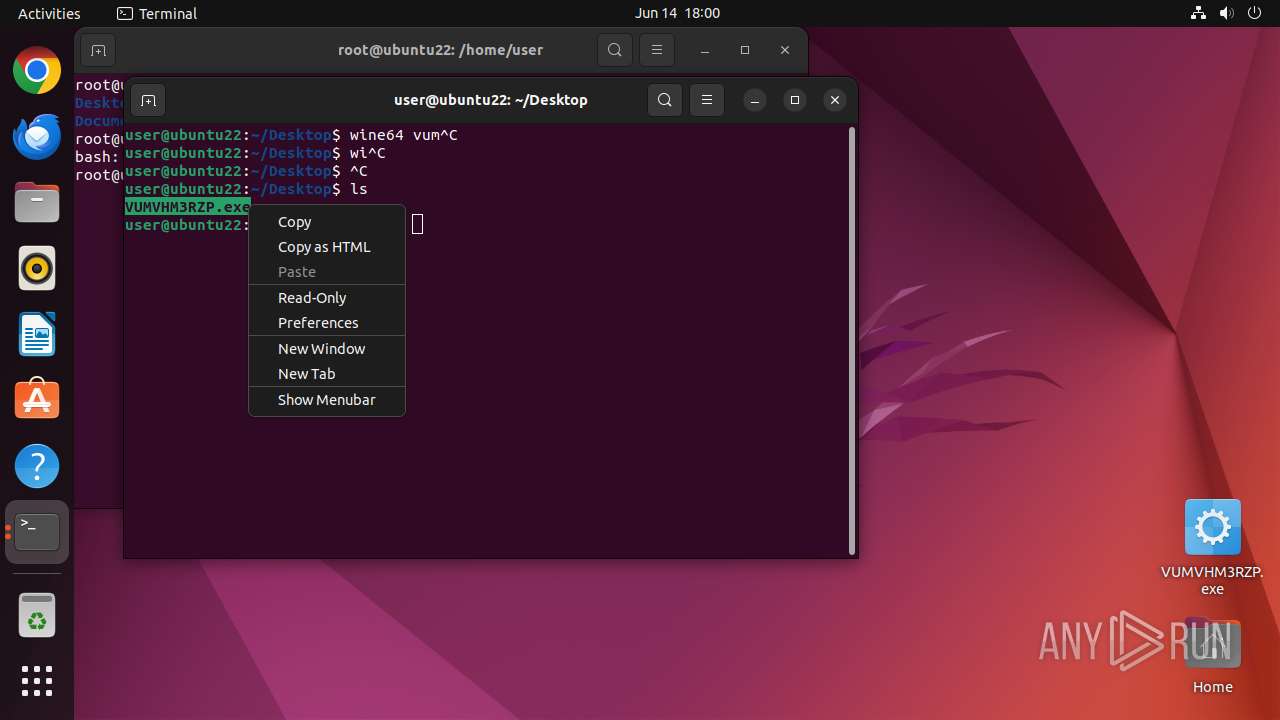Open the Help dock icon
1280x720 pixels.
pyautogui.click(x=37, y=466)
